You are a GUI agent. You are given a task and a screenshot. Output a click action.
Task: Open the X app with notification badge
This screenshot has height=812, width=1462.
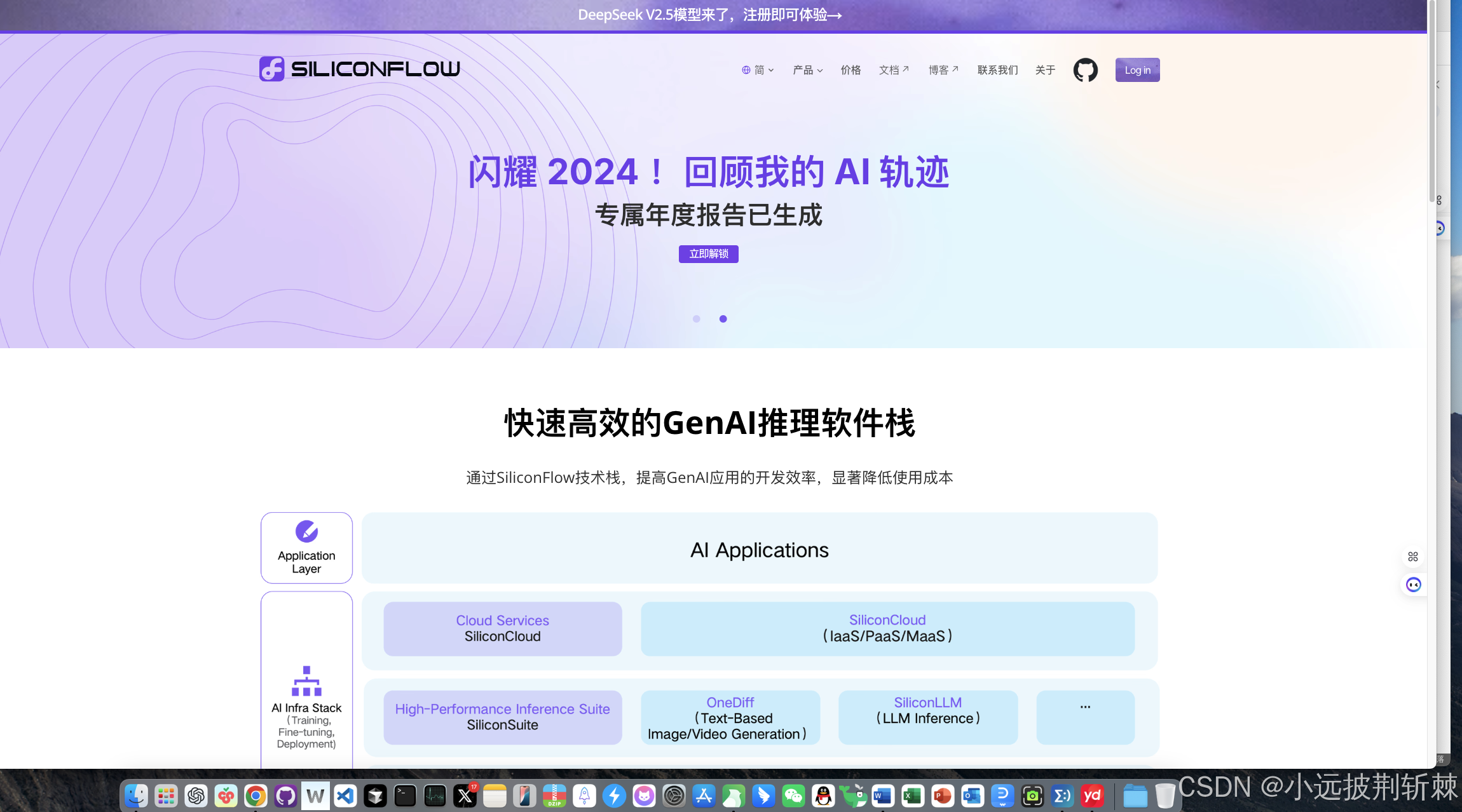pos(465,795)
